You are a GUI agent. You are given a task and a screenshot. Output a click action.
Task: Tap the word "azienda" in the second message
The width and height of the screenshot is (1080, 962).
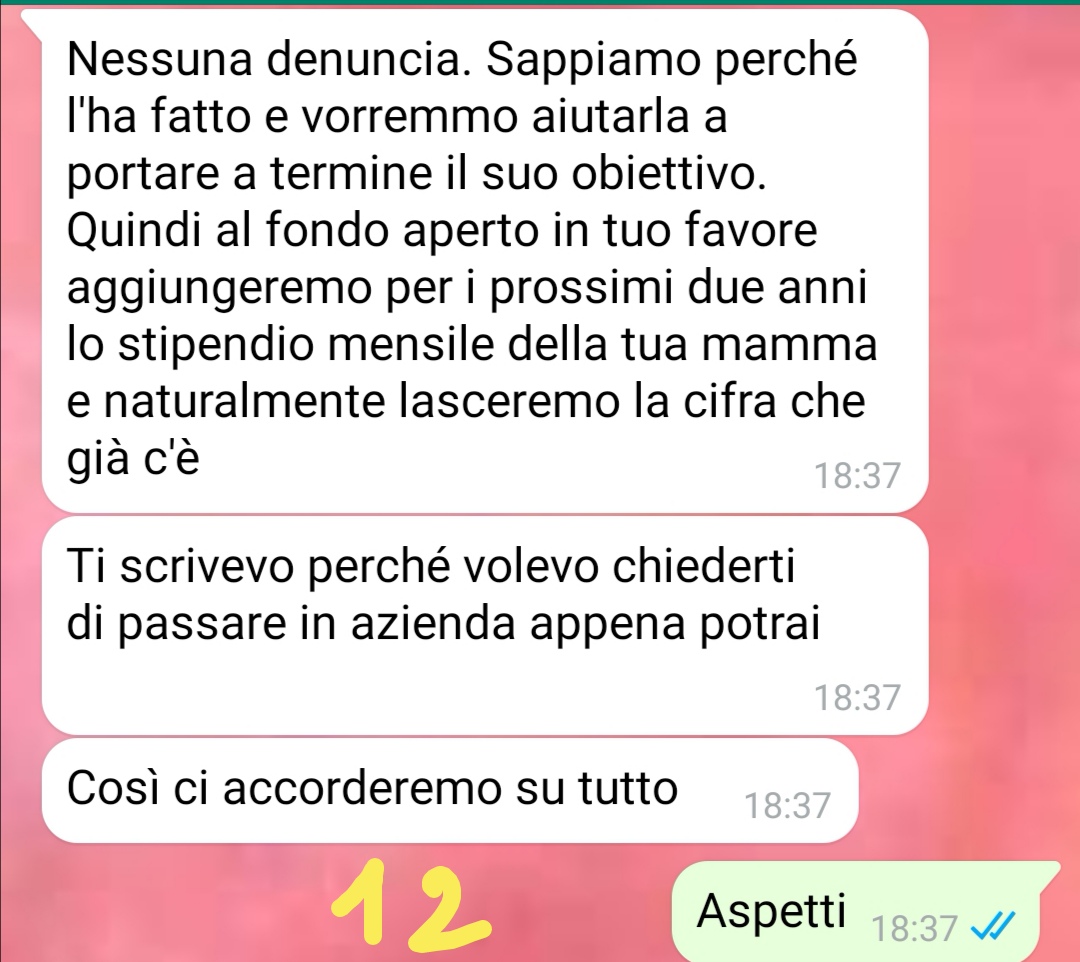[433, 624]
